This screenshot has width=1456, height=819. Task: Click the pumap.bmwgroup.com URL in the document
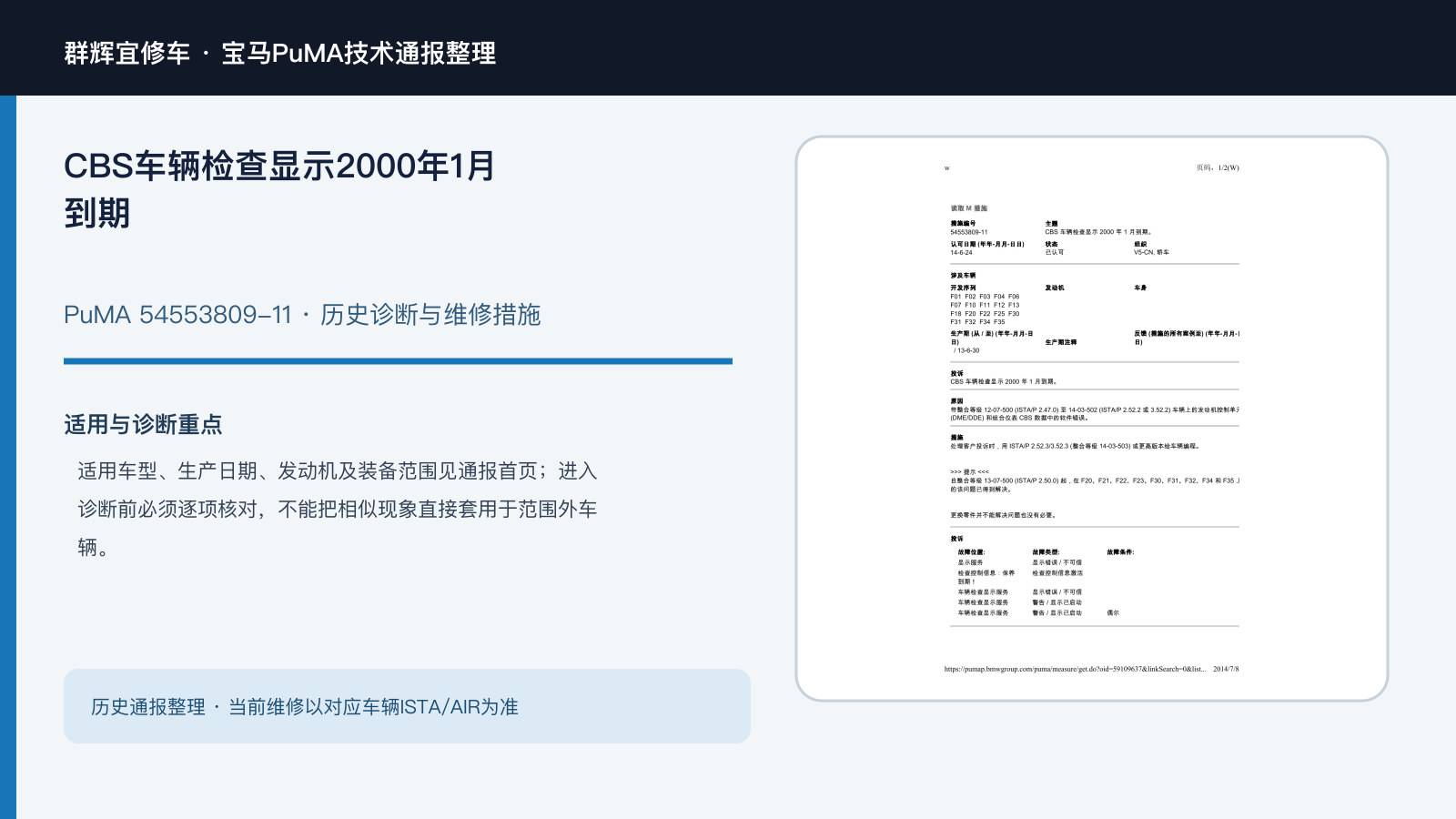[x=1075, y=669]
